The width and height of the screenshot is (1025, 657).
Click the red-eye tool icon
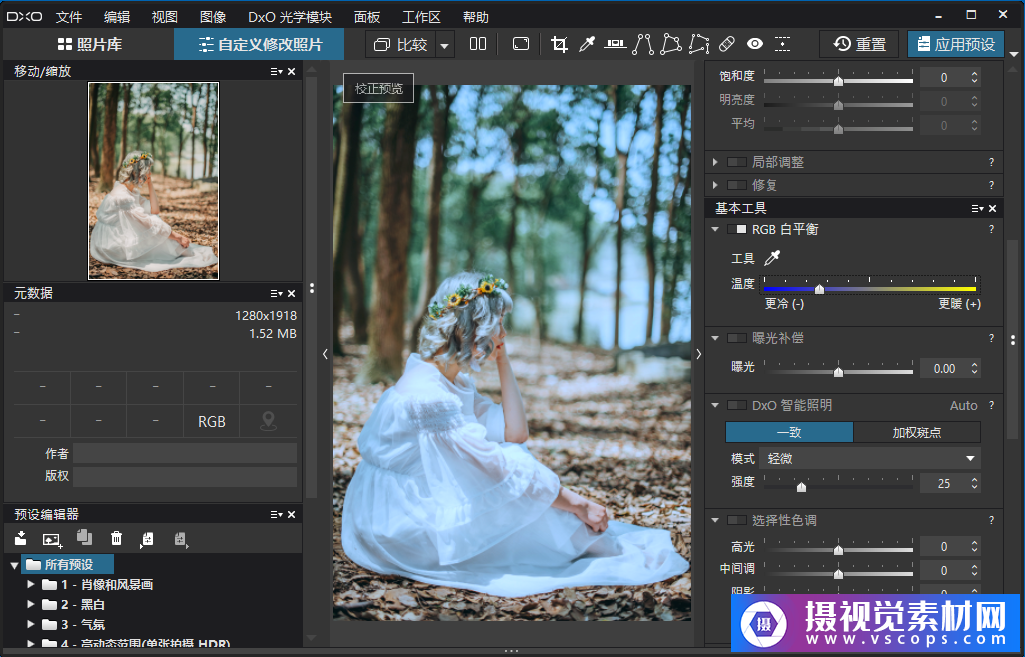pos(755,44)
